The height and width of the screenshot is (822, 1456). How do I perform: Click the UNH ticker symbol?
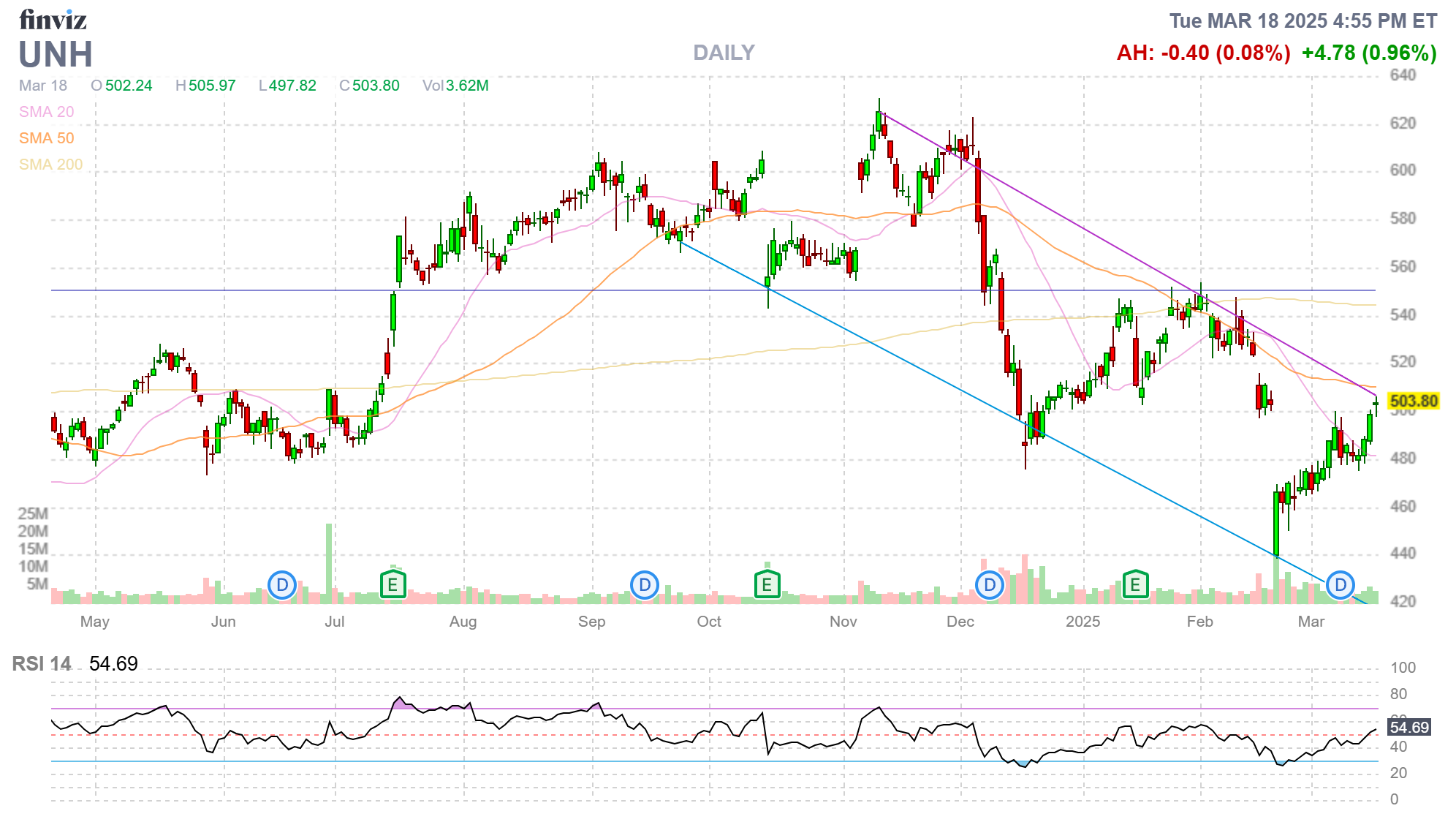click(x=56, y=55)
